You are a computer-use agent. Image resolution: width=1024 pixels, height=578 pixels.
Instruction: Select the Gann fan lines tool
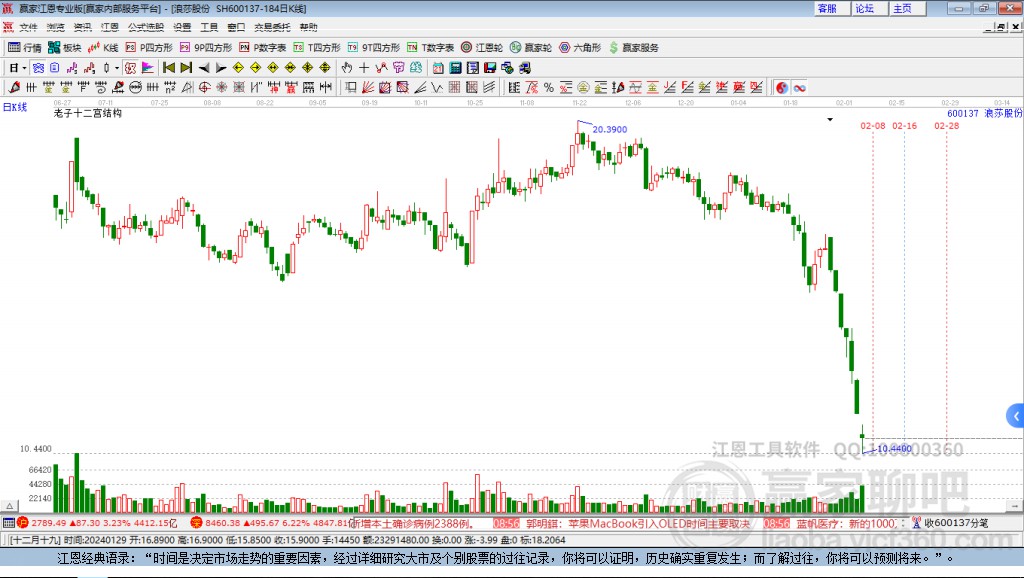coord(368,88)
